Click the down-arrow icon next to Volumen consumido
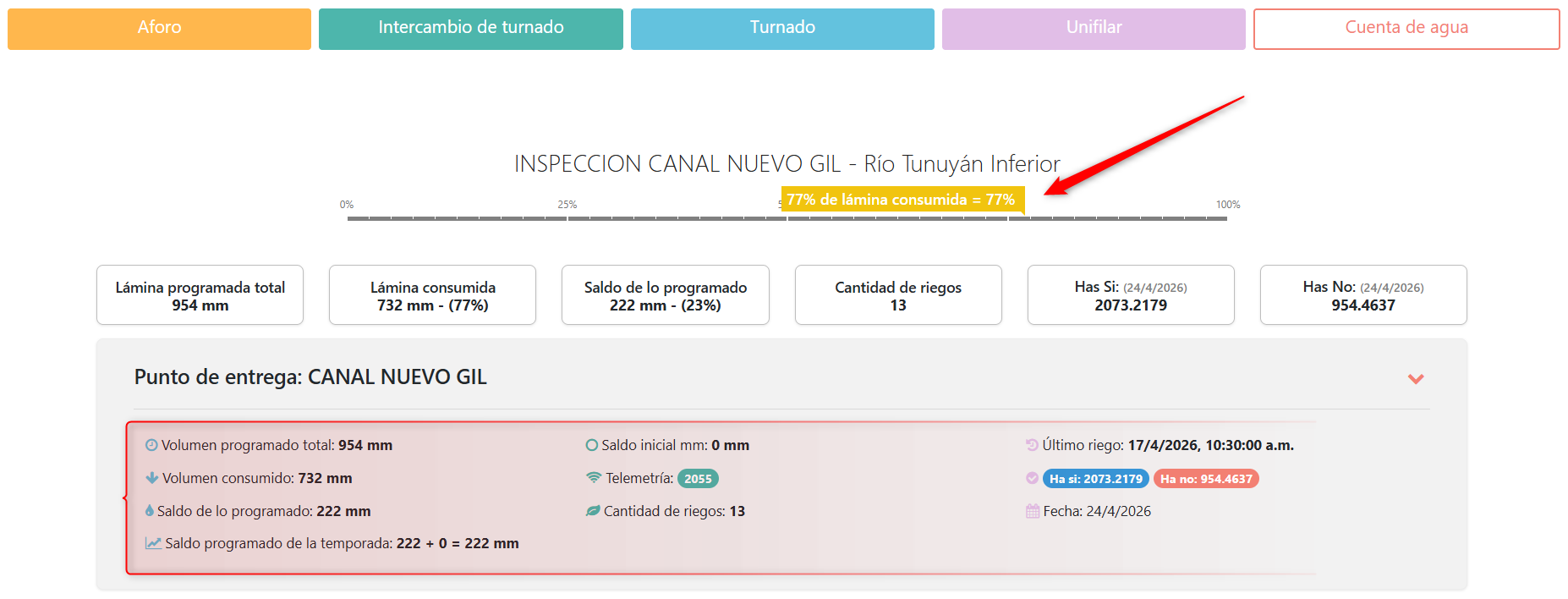1568x599 pixels. tap(152, 478)
